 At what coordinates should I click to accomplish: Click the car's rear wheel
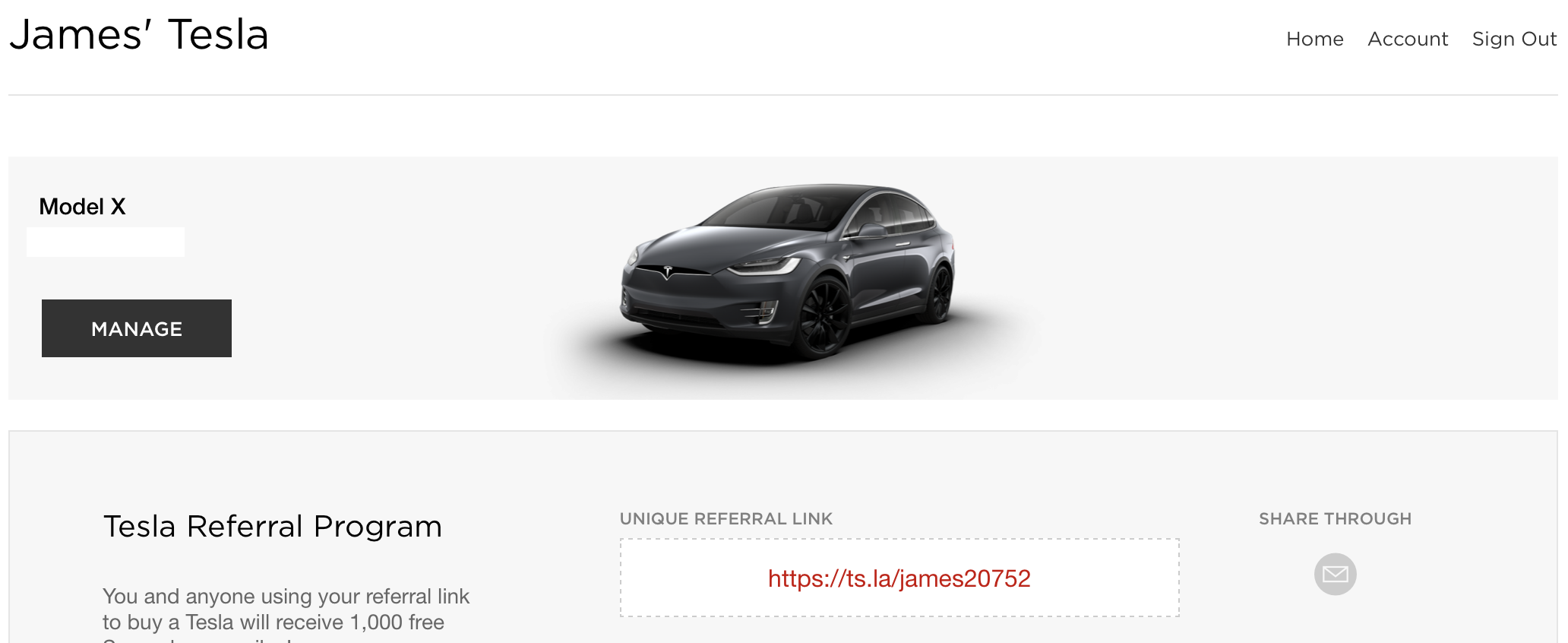point(940,293)
